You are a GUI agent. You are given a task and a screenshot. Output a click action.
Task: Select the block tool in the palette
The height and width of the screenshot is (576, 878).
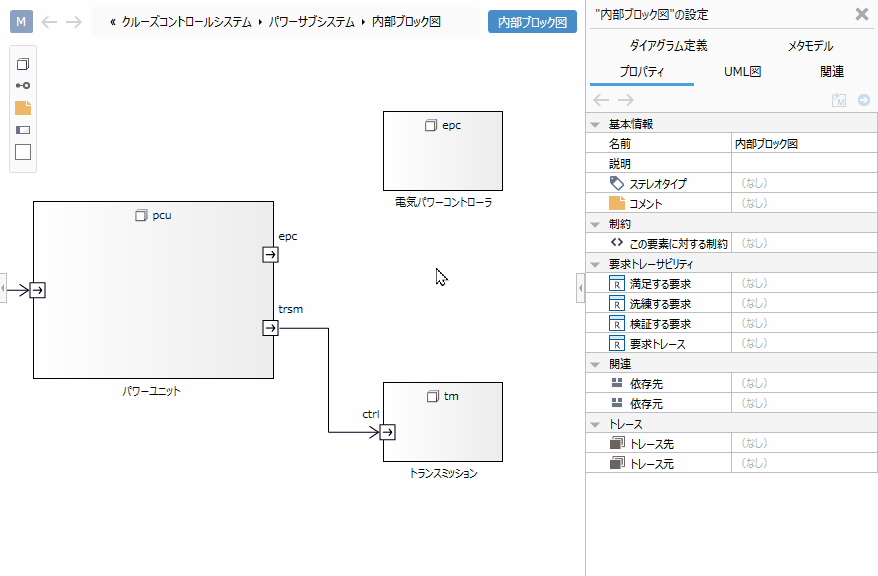pos(23,64)
